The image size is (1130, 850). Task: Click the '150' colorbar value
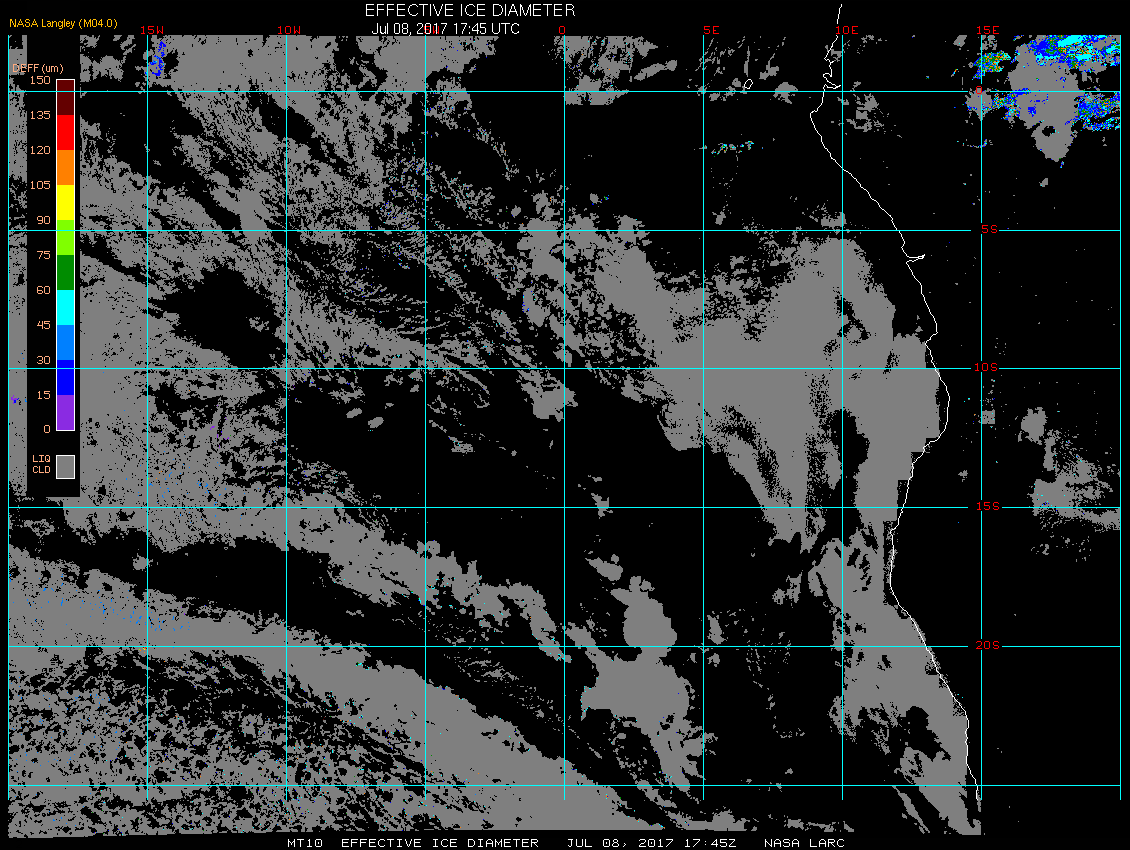40,80
